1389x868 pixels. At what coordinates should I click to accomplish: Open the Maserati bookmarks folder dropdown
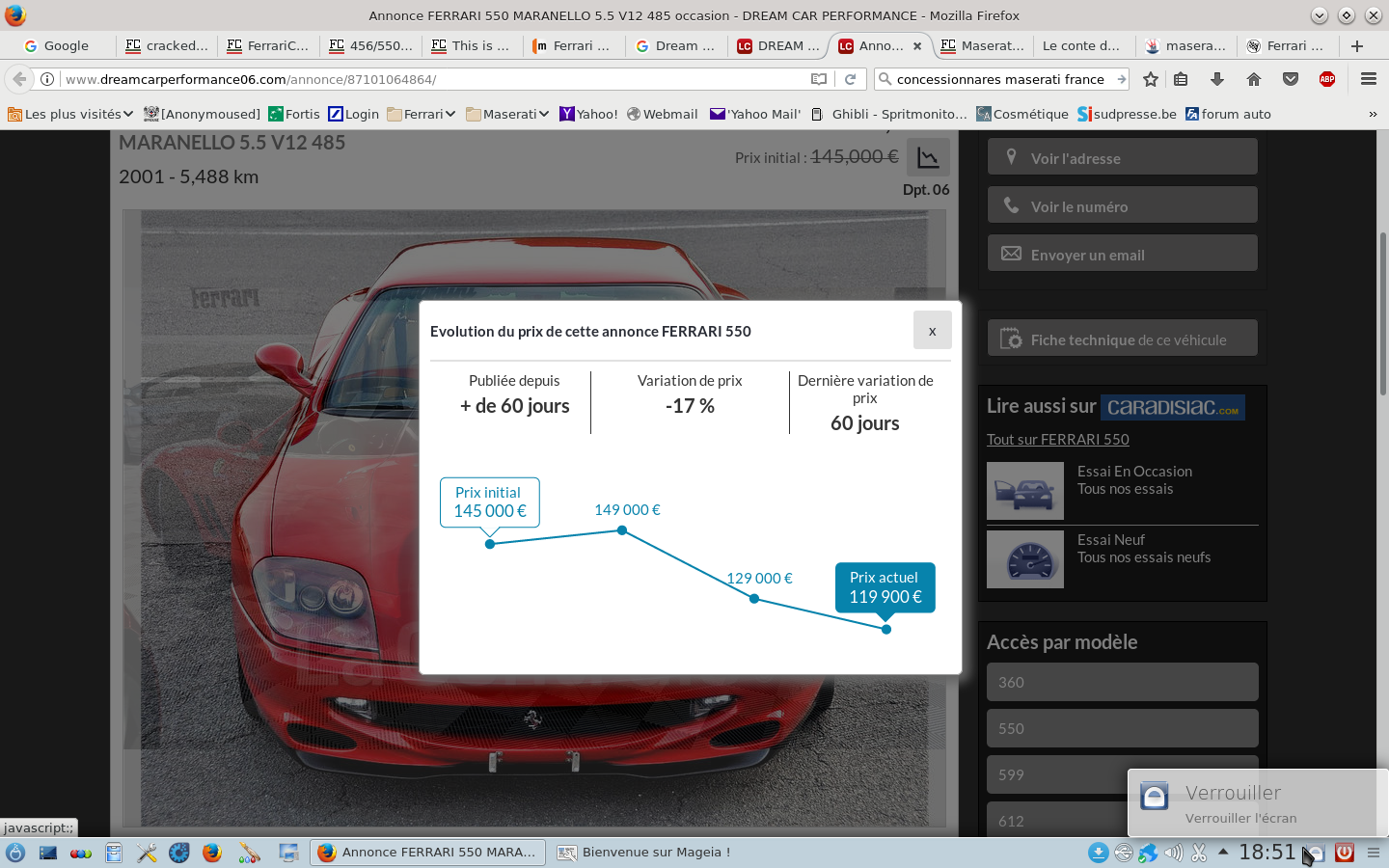(x=507, y=114)
